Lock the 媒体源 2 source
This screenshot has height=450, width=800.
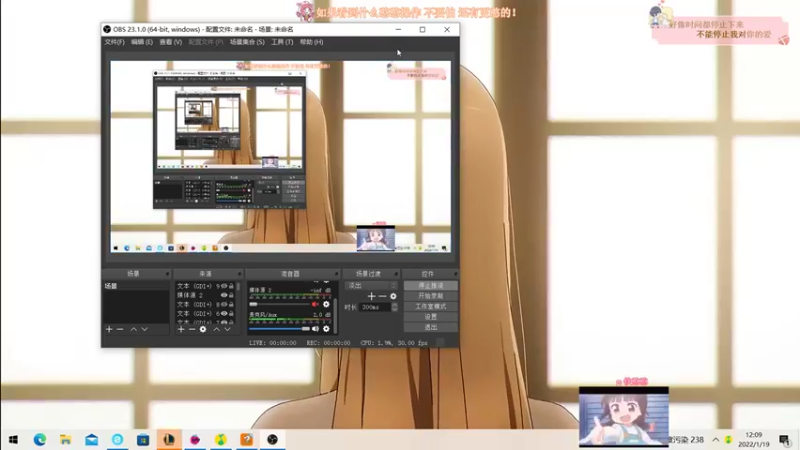pyautogui.click(x=231, y=295)
